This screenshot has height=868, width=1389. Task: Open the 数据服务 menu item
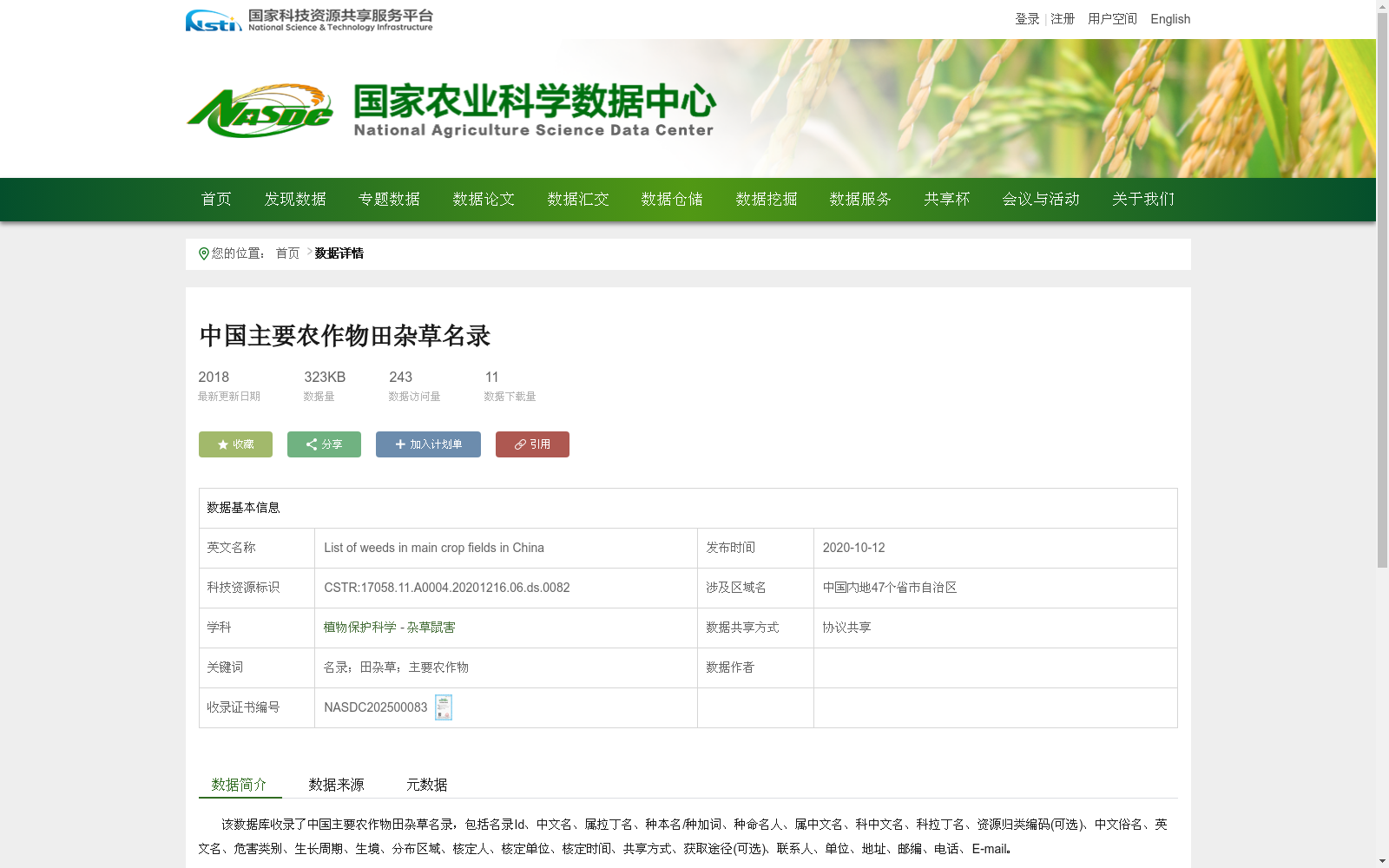click(x=860, y=200)
